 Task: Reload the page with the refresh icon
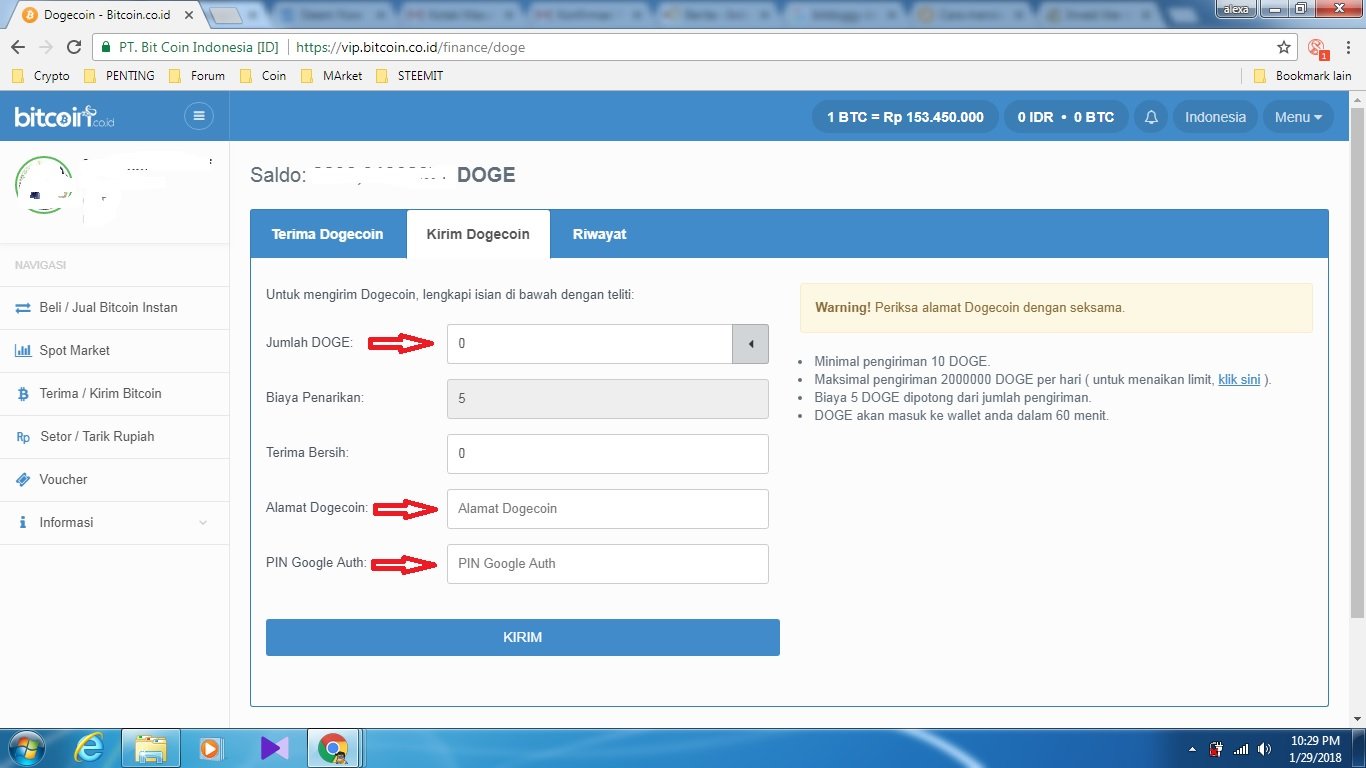click(x=74, y=47)
